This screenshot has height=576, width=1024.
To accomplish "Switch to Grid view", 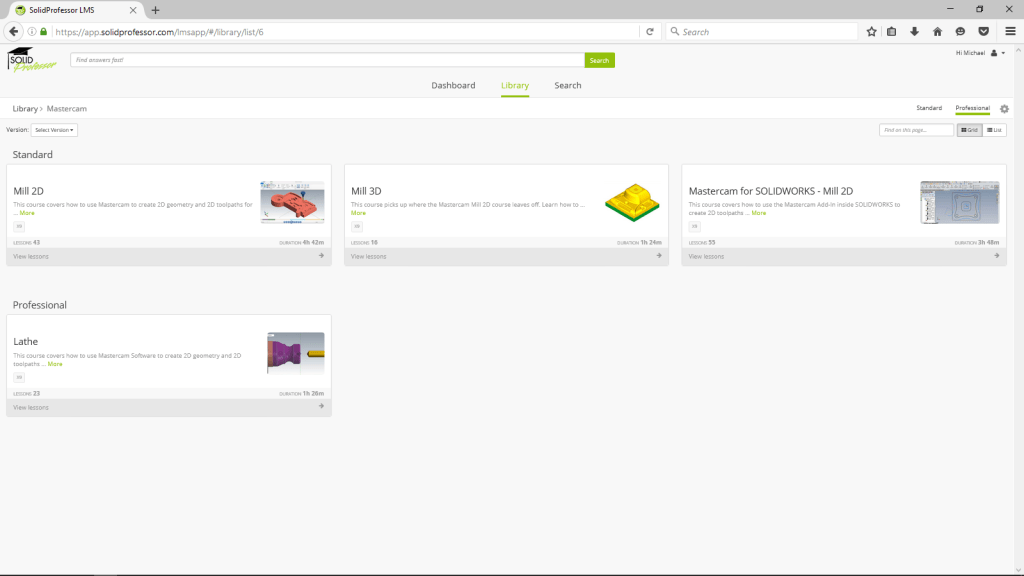I will 969,130.
